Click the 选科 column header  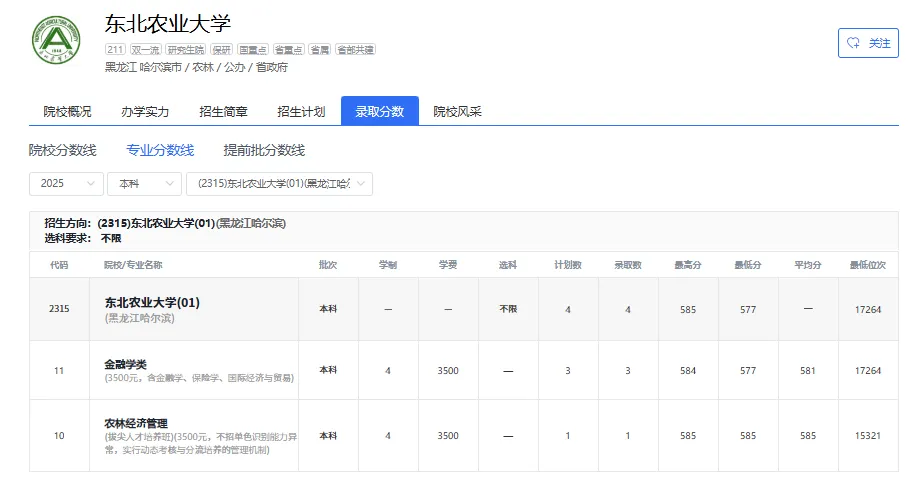(x=508, y=265)
